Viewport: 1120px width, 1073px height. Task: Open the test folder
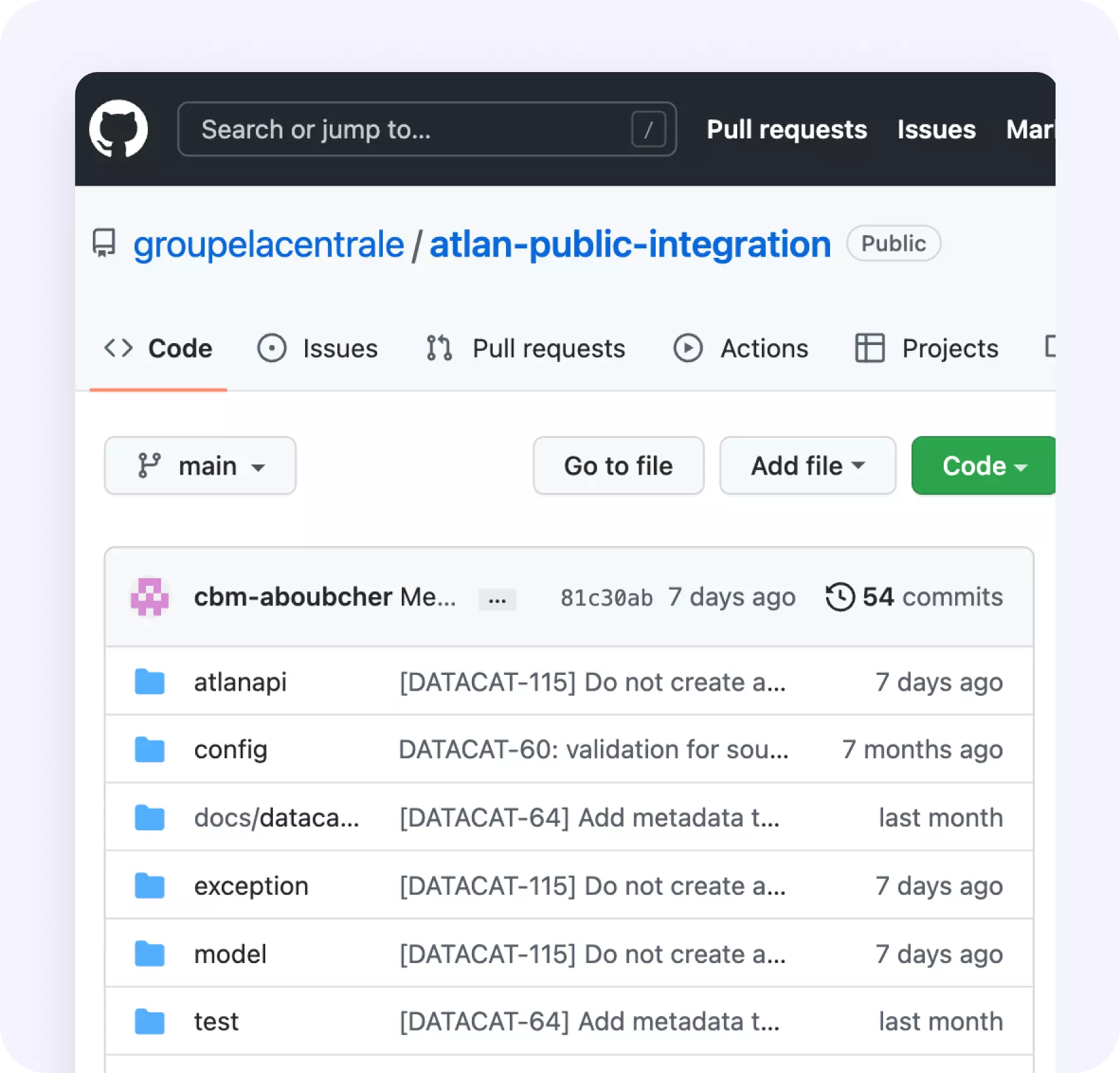pos(216,1022)
